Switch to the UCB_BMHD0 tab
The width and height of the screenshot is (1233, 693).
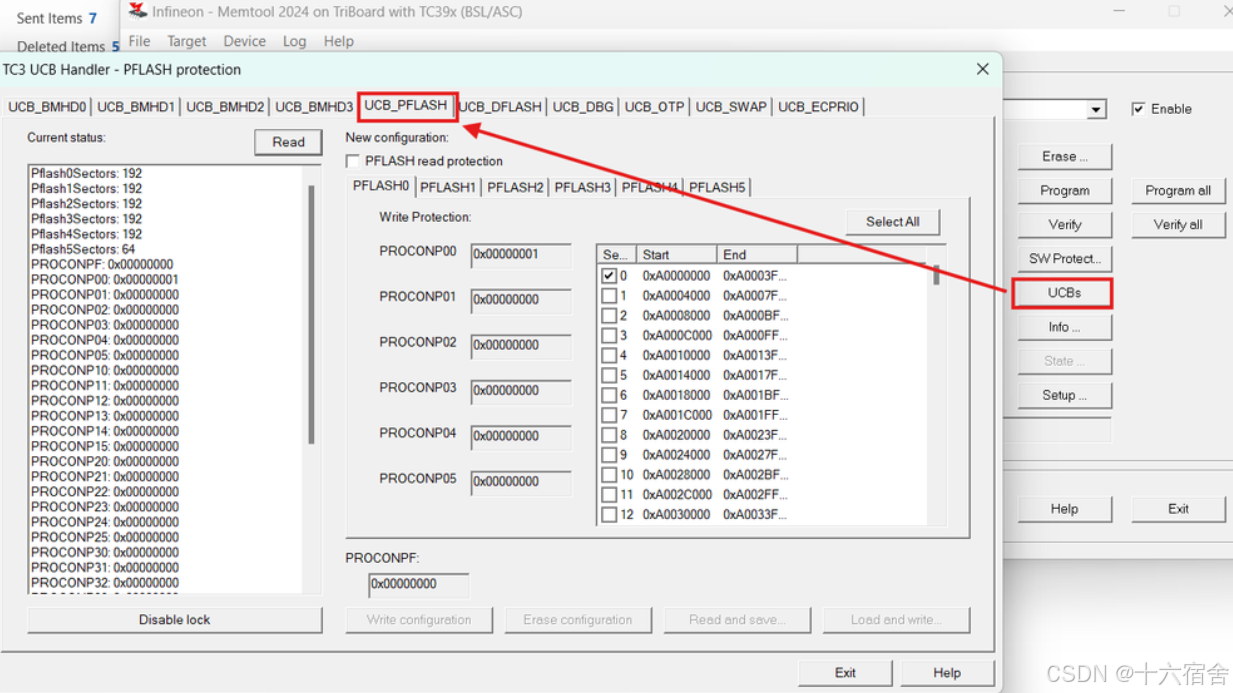point(47,107)
